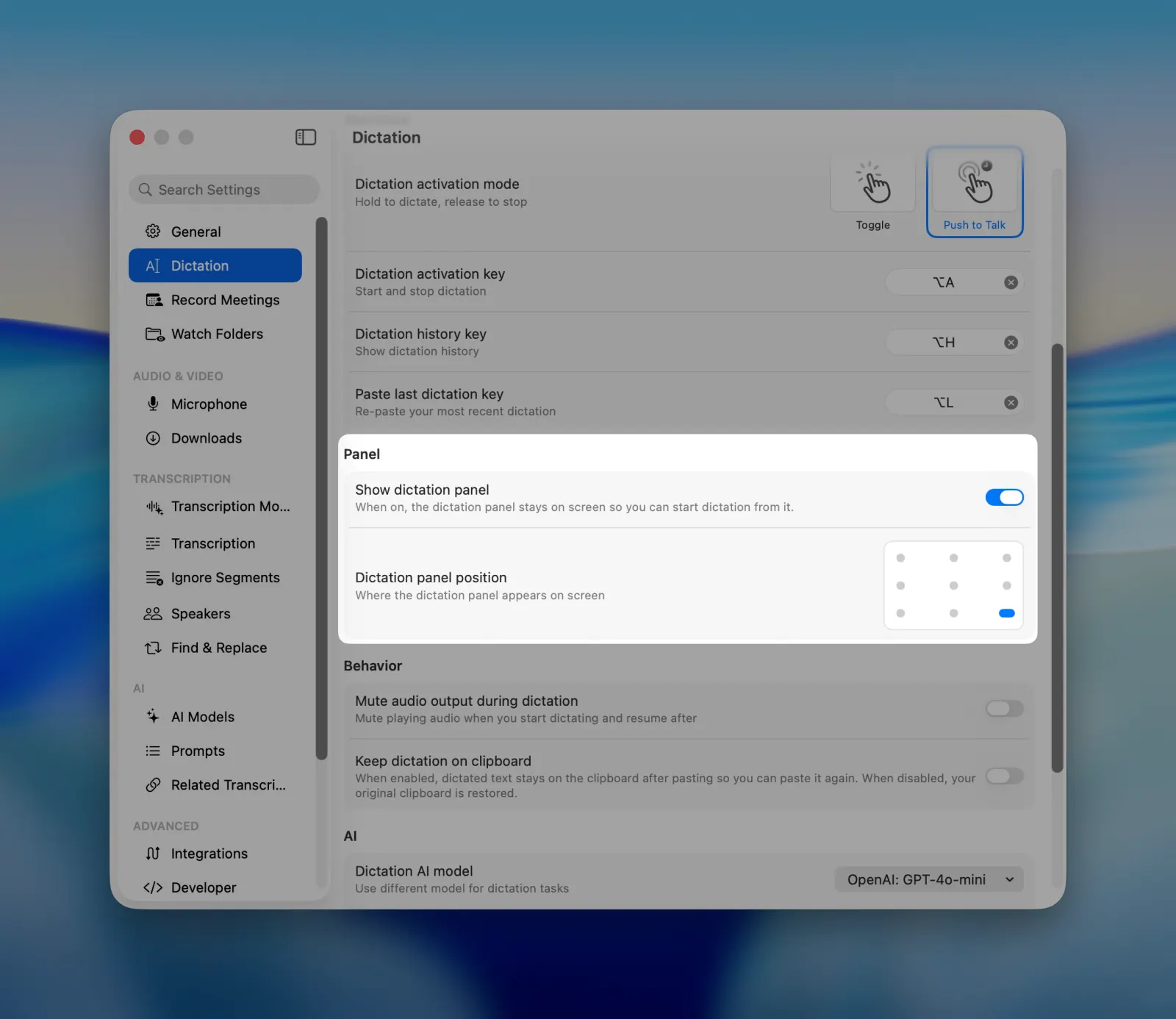This screenshot has width=1176, height=1019.
Task: Click the Microphone icon in sidebar
Action: tap(153, 404)
